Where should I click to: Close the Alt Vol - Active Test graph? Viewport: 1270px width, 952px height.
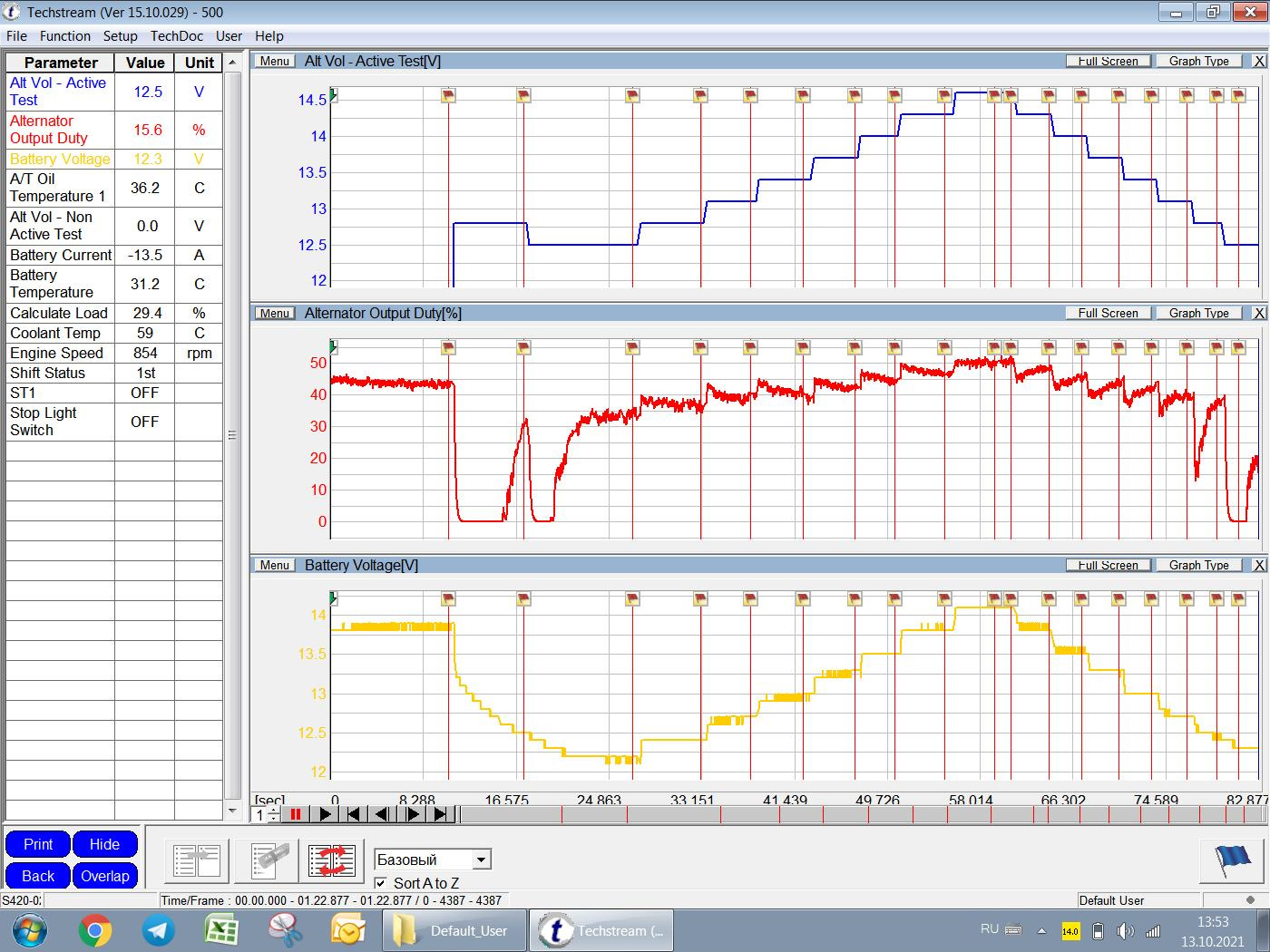[x=1259, y=61]
